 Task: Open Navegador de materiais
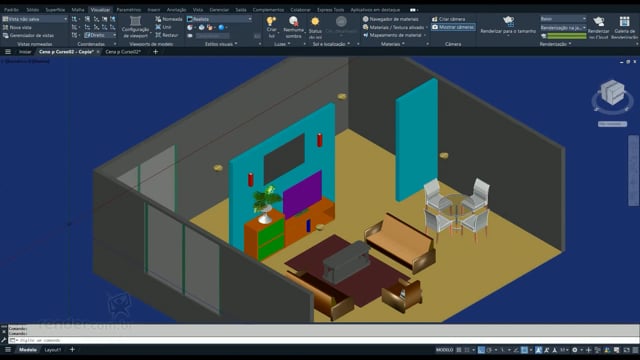point(390,19)
